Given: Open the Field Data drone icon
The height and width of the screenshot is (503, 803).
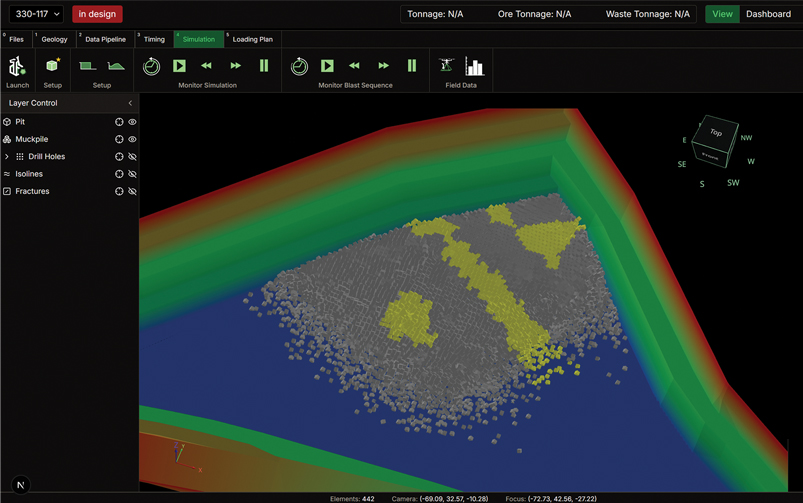Looking at the screenshot, I should (x=446, y=66).
